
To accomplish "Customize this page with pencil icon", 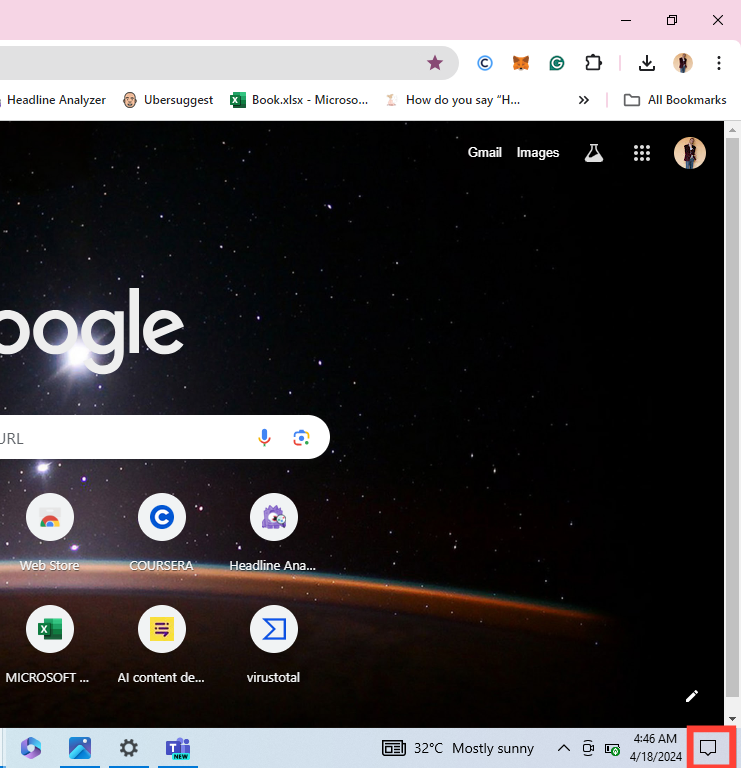I will click(x=692, y=696).
